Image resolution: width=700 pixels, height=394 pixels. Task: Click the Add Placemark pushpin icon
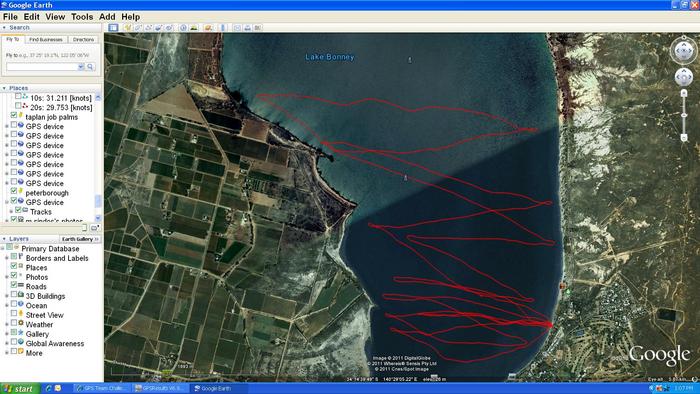coord(128,28)
